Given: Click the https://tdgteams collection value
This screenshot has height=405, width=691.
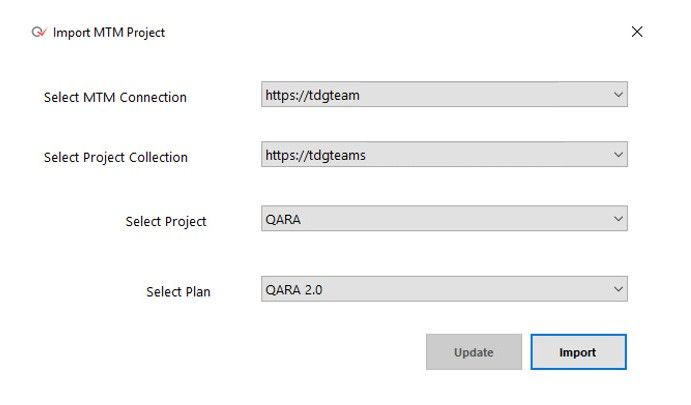Looking at the screenshot, I should coord(315,155).
